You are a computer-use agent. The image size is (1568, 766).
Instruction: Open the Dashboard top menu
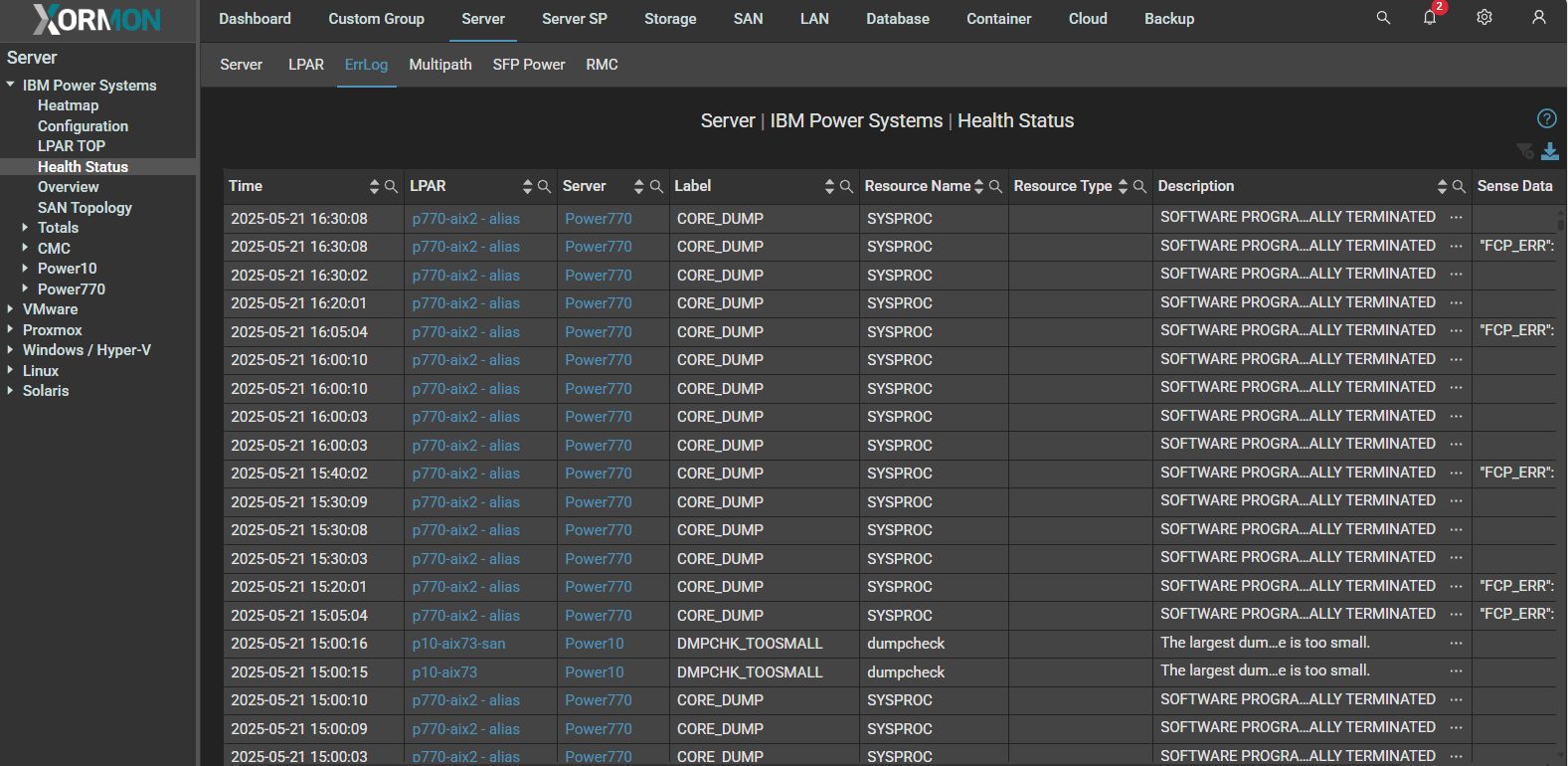255,19
